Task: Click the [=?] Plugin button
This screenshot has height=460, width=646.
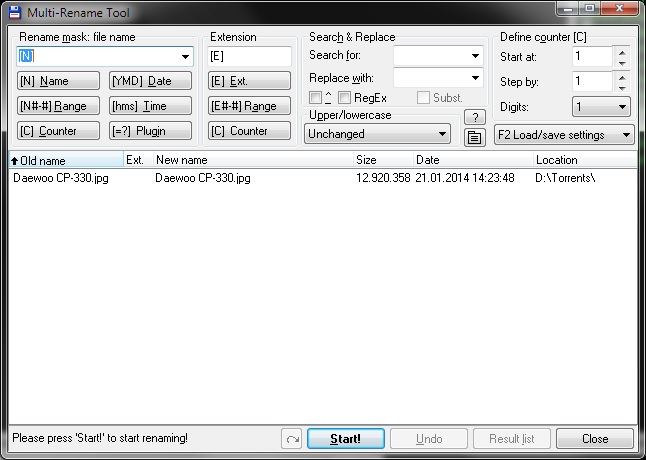Action: click(150, 131)
